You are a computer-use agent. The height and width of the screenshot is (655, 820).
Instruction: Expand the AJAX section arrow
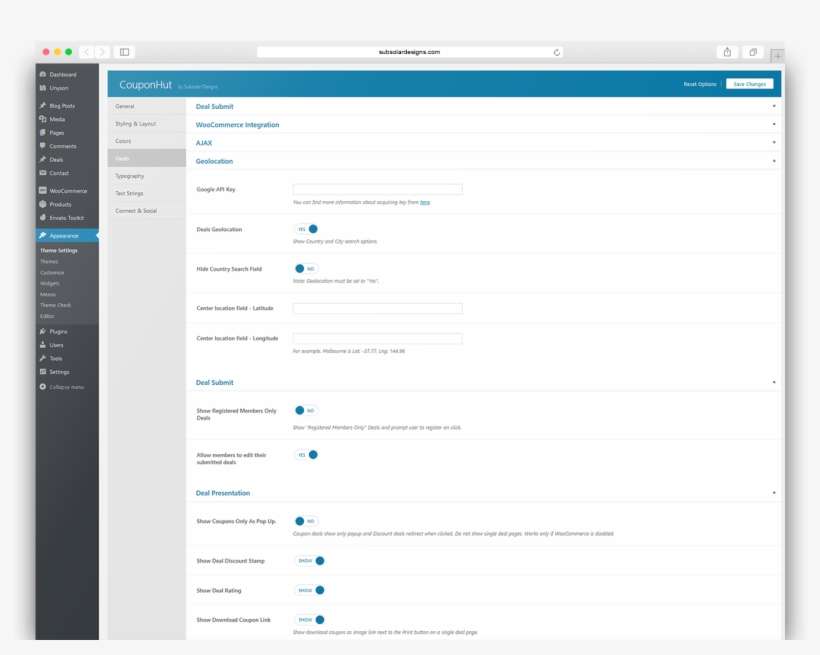click(x=774, y=143)
